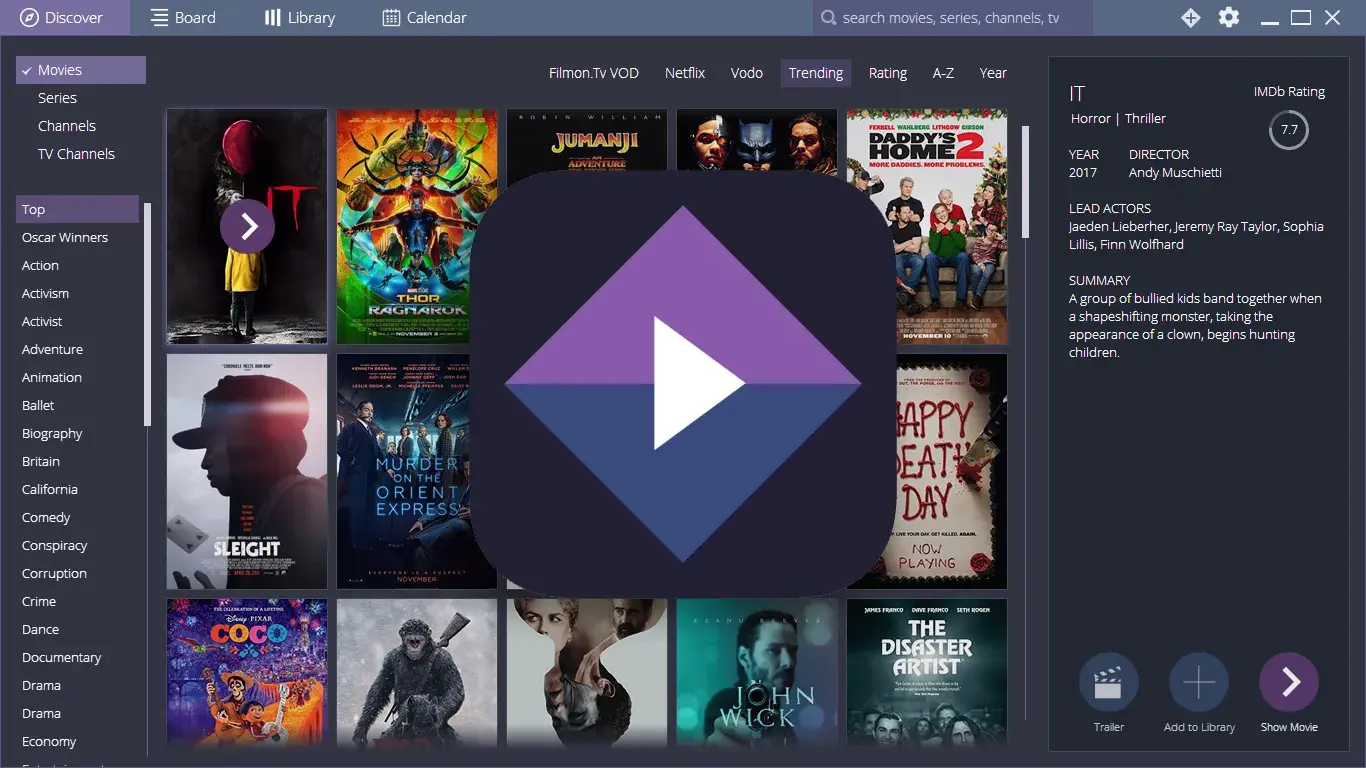Sort movies by Rating
This screenshot has width=1366, height=768.
pos(887,72)
